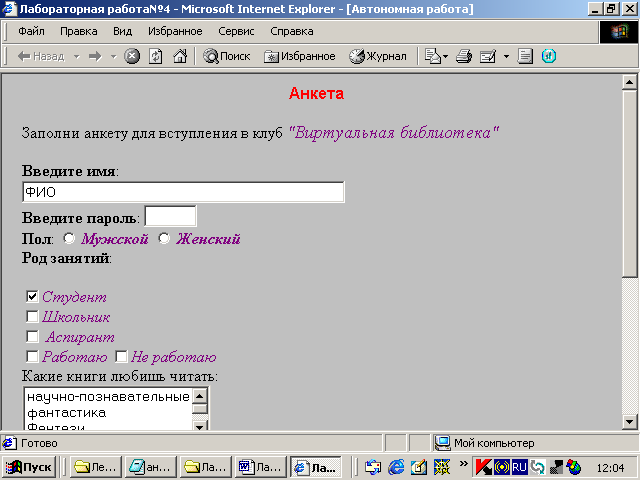Click the Мой компьютер status bar zone
The width and height of the screenshot is (640, 480).
[x=535, y=443]
